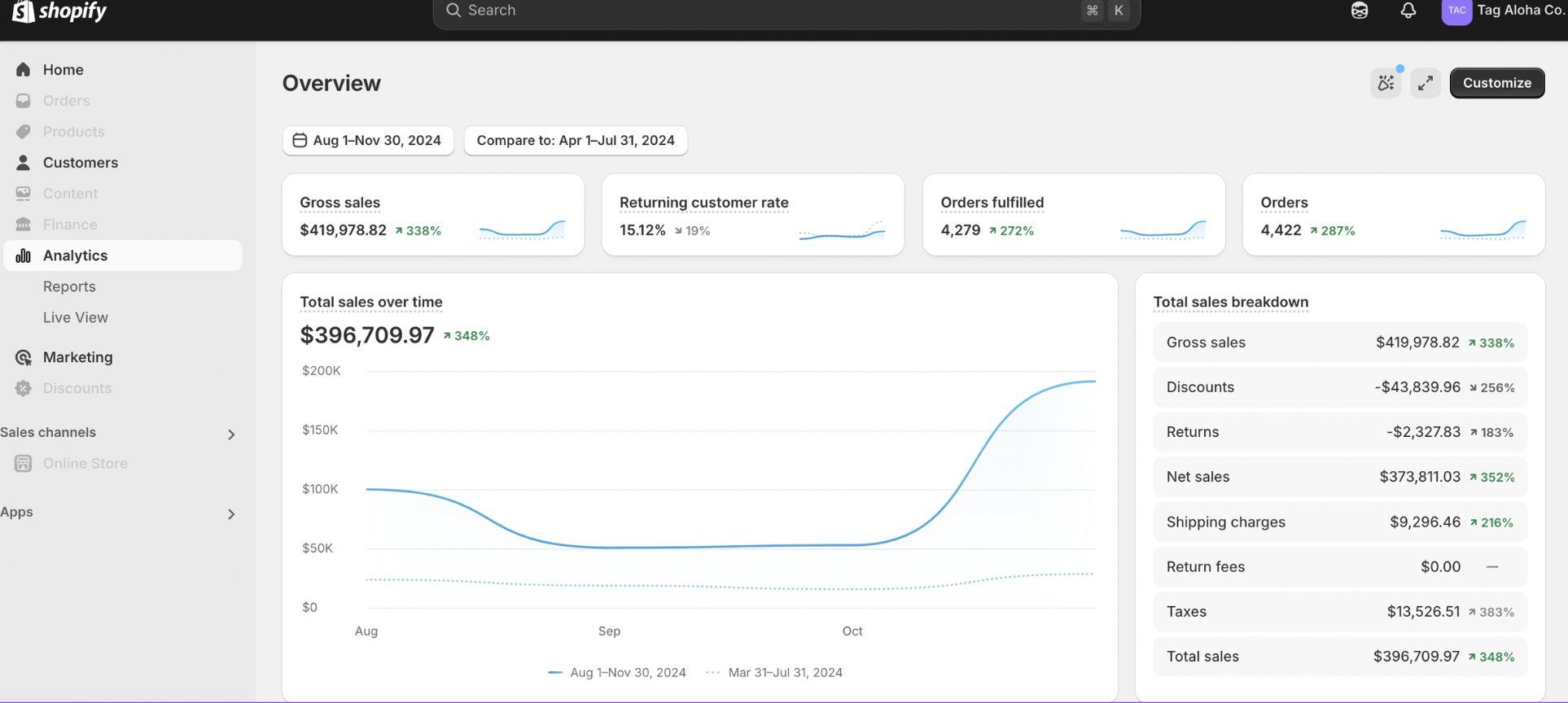Click the Taxes breakdown row
Viewport: 1568px width, 703px height.
click(x=1340, y=612)
